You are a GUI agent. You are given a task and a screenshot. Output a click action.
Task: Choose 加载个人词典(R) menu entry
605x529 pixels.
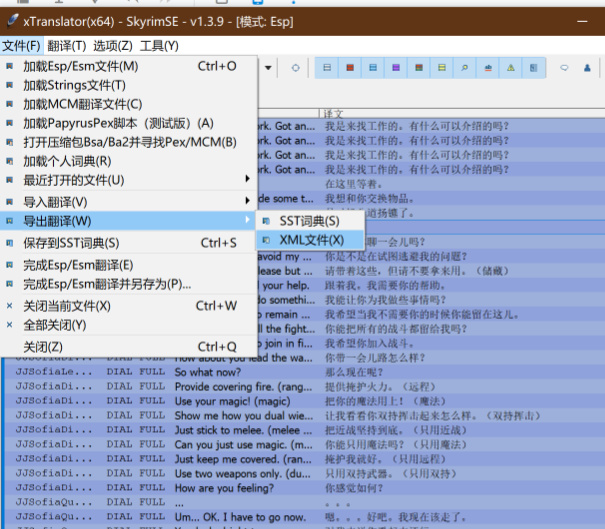pos(128,161)
